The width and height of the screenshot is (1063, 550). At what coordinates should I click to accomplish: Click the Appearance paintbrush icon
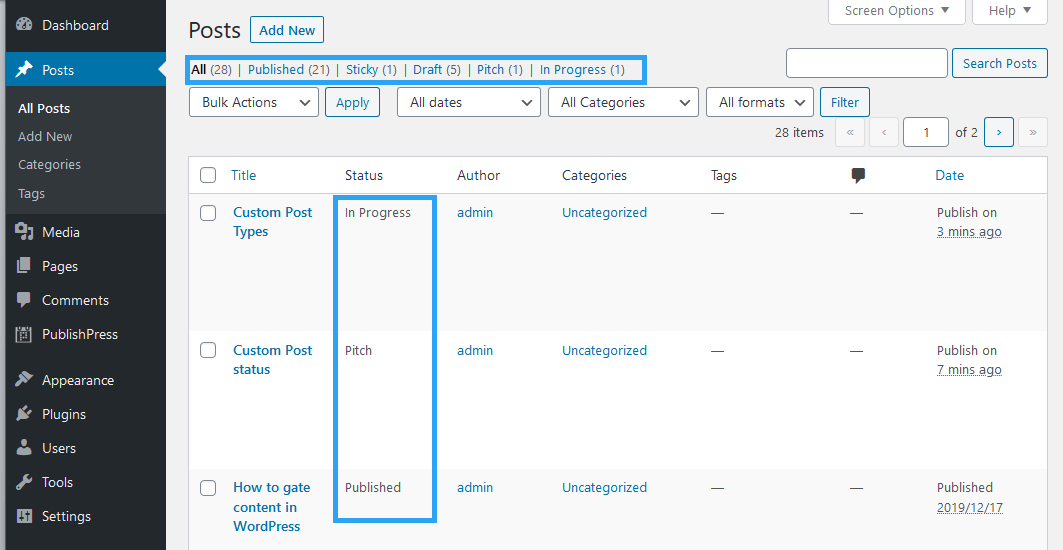[x=24, y=380]
